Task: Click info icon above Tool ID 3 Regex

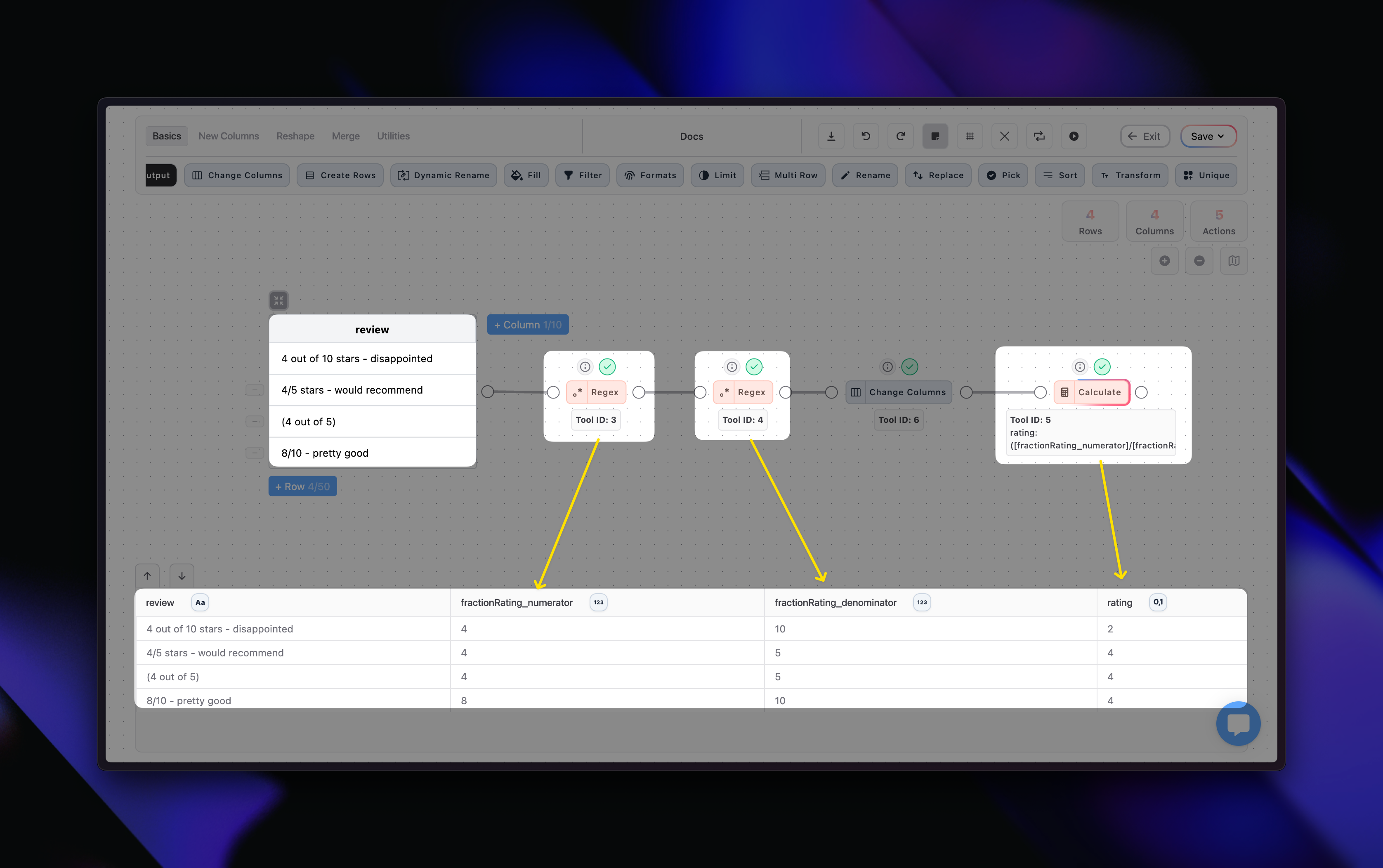Action: pos(585,367)
